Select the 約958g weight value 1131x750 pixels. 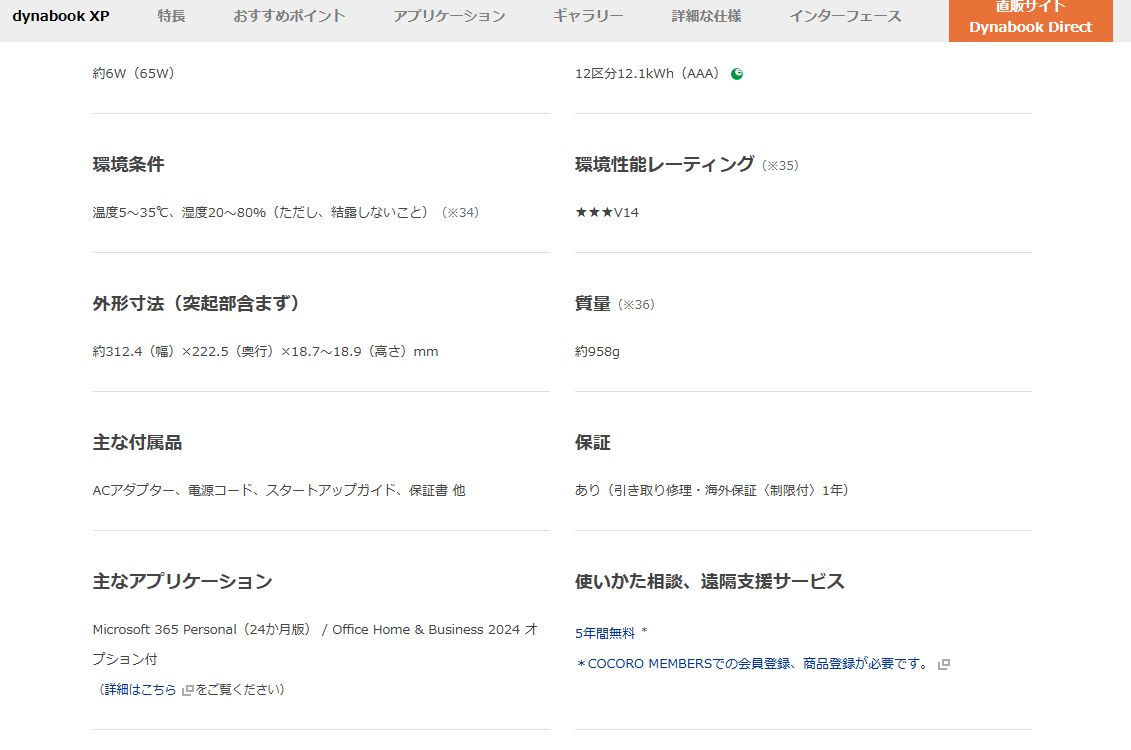[x=597, y=352]
